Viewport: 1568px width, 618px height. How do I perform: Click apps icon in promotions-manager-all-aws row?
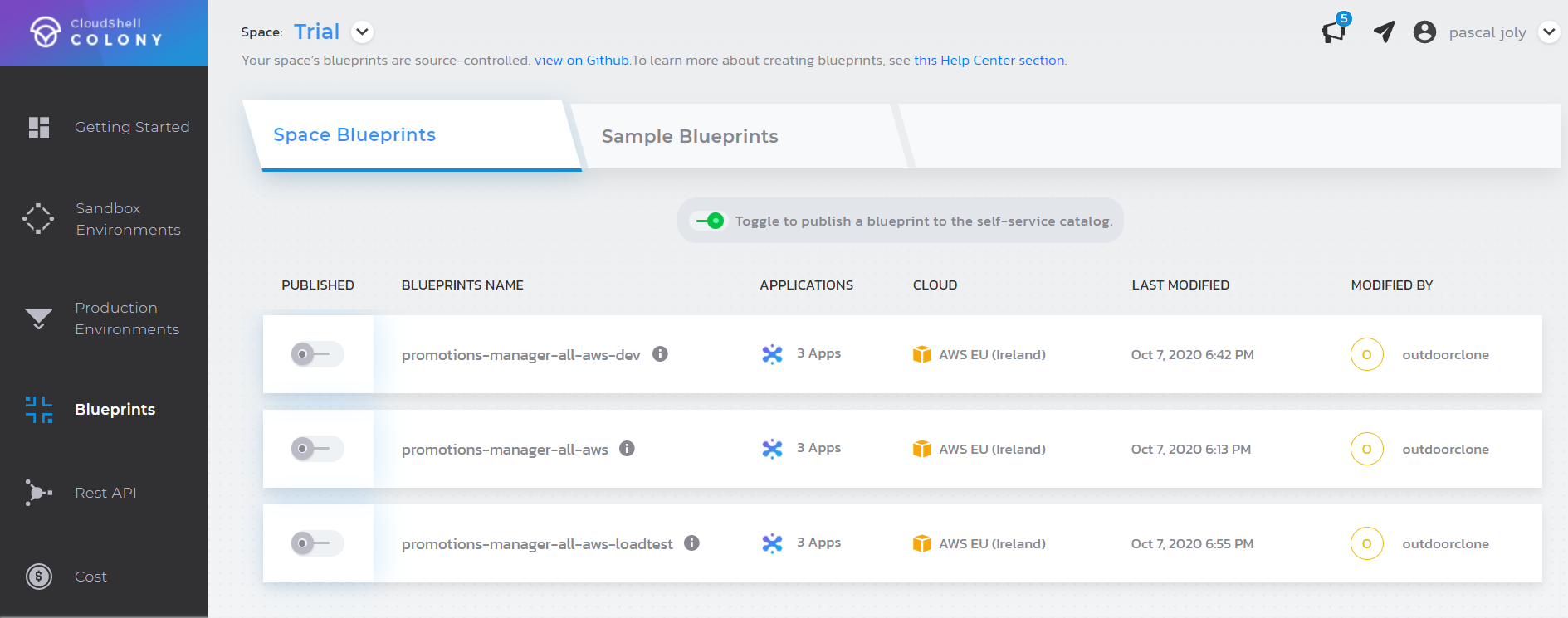(x=772, y=449)
